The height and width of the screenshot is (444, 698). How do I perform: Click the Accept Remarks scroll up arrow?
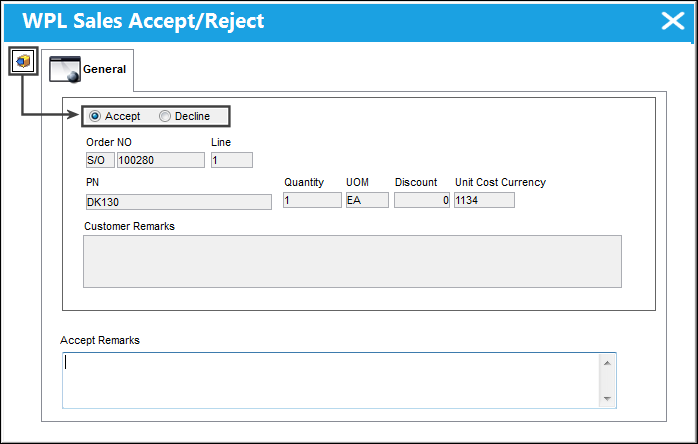coord(607,363)
